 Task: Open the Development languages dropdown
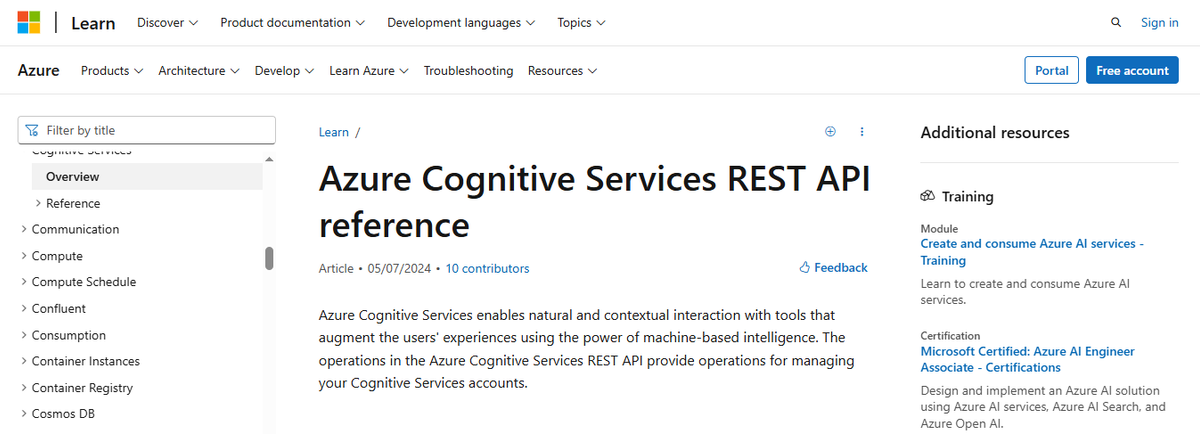pos(461,22)
